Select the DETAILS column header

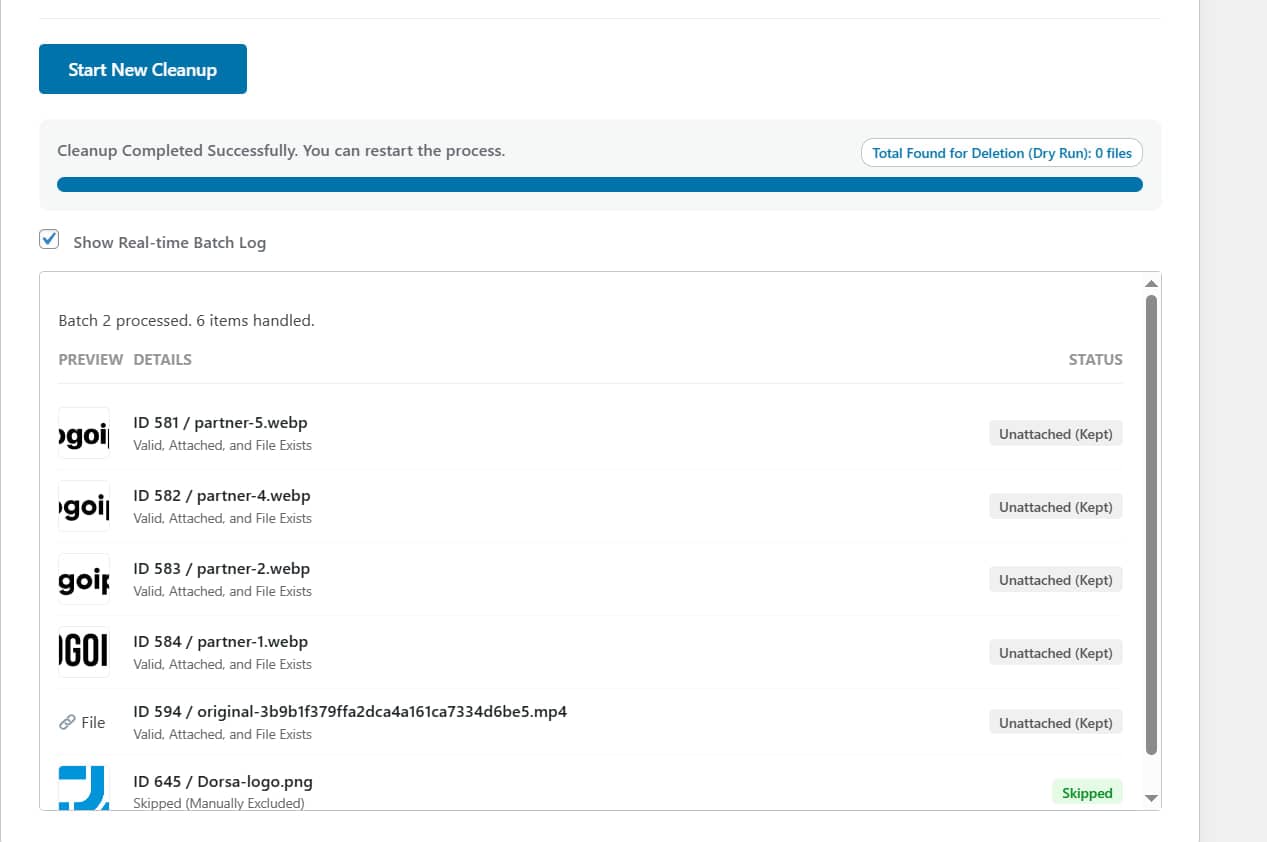[x=161, y=359]
